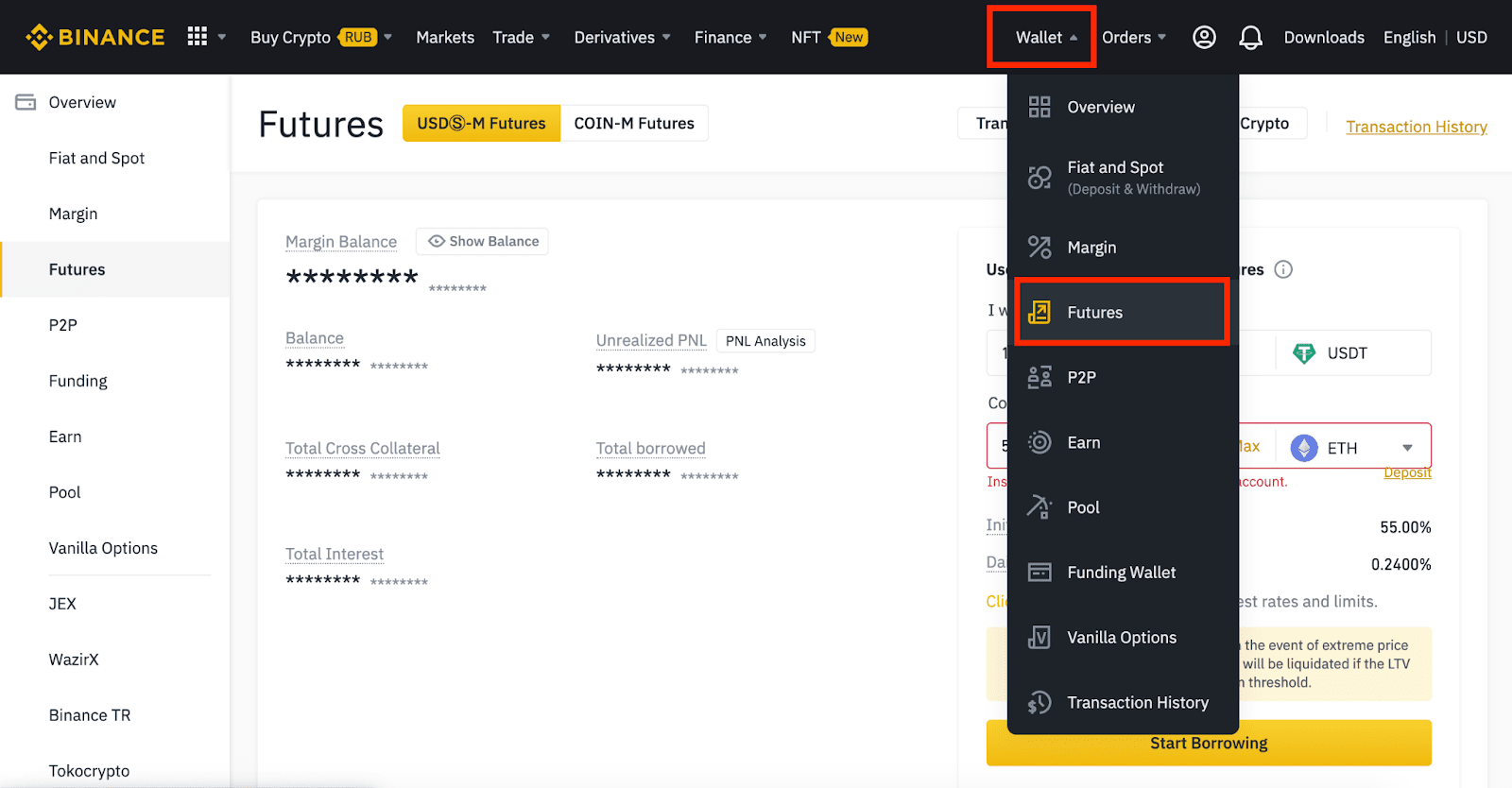Click the Unrealized PNL label

click(x=651, y=340)
